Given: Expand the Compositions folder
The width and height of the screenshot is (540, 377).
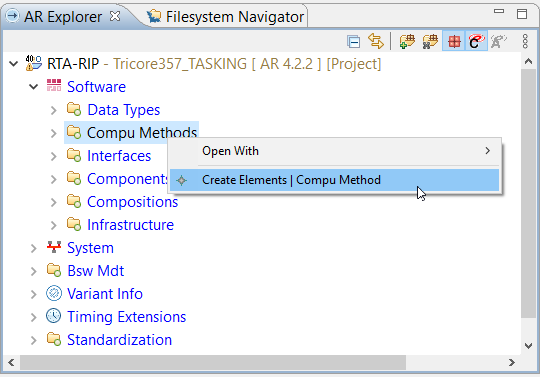Looking at the screenshot, I should coord(53,202).
